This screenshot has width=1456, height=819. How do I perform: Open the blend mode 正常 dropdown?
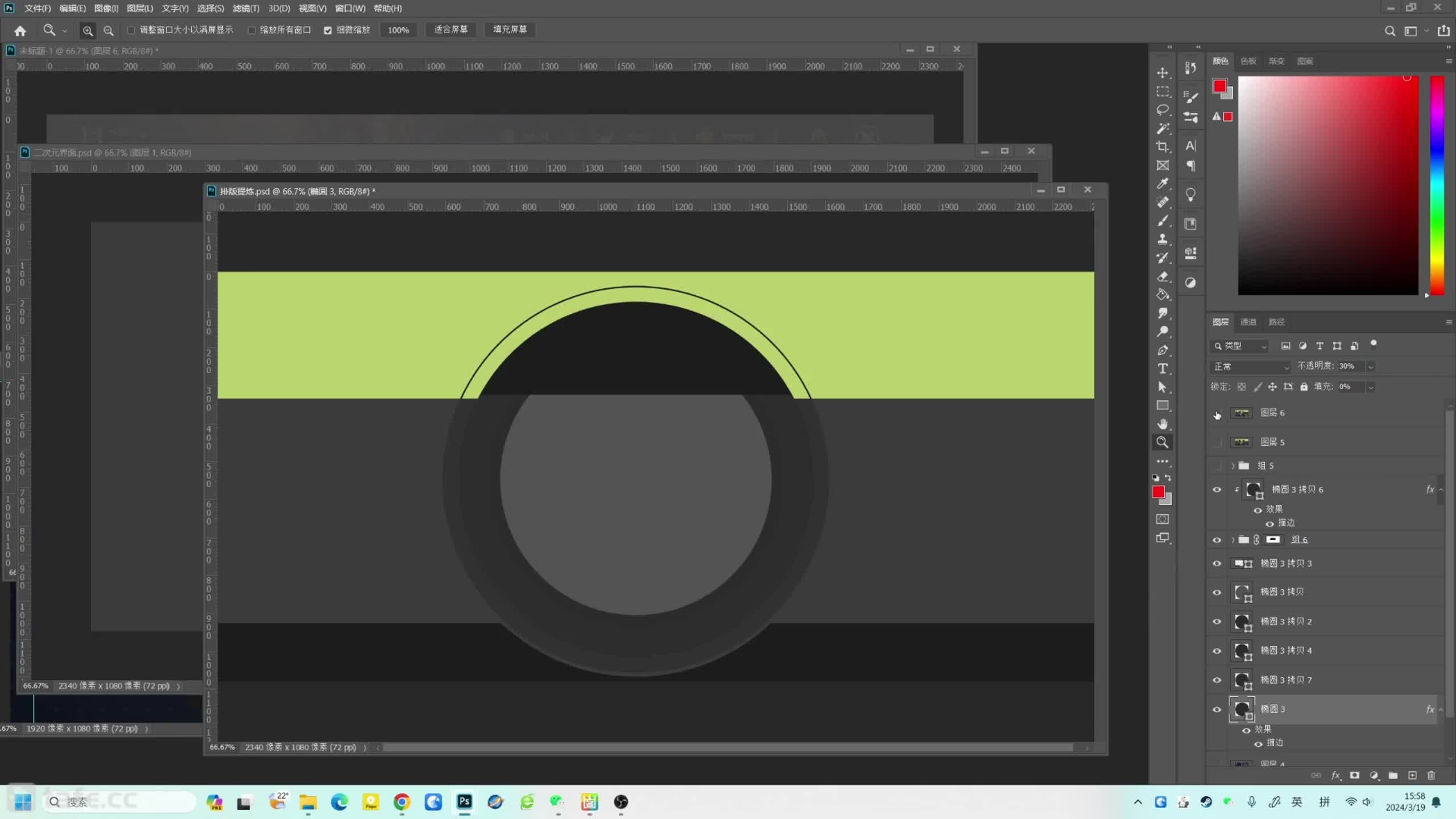point(1251,367)
